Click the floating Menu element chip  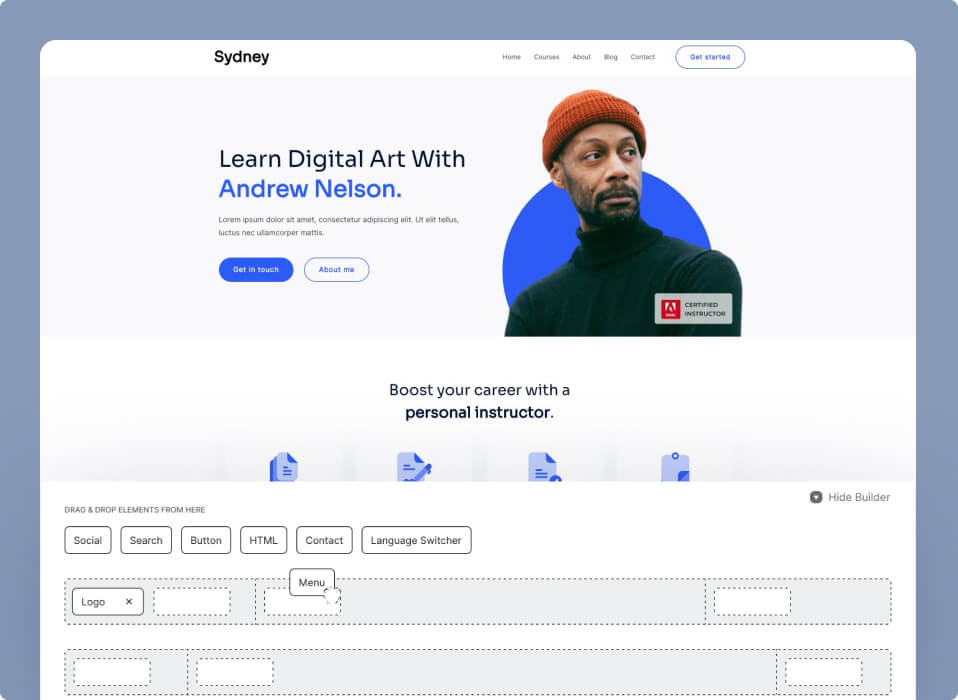coord(311,582)
